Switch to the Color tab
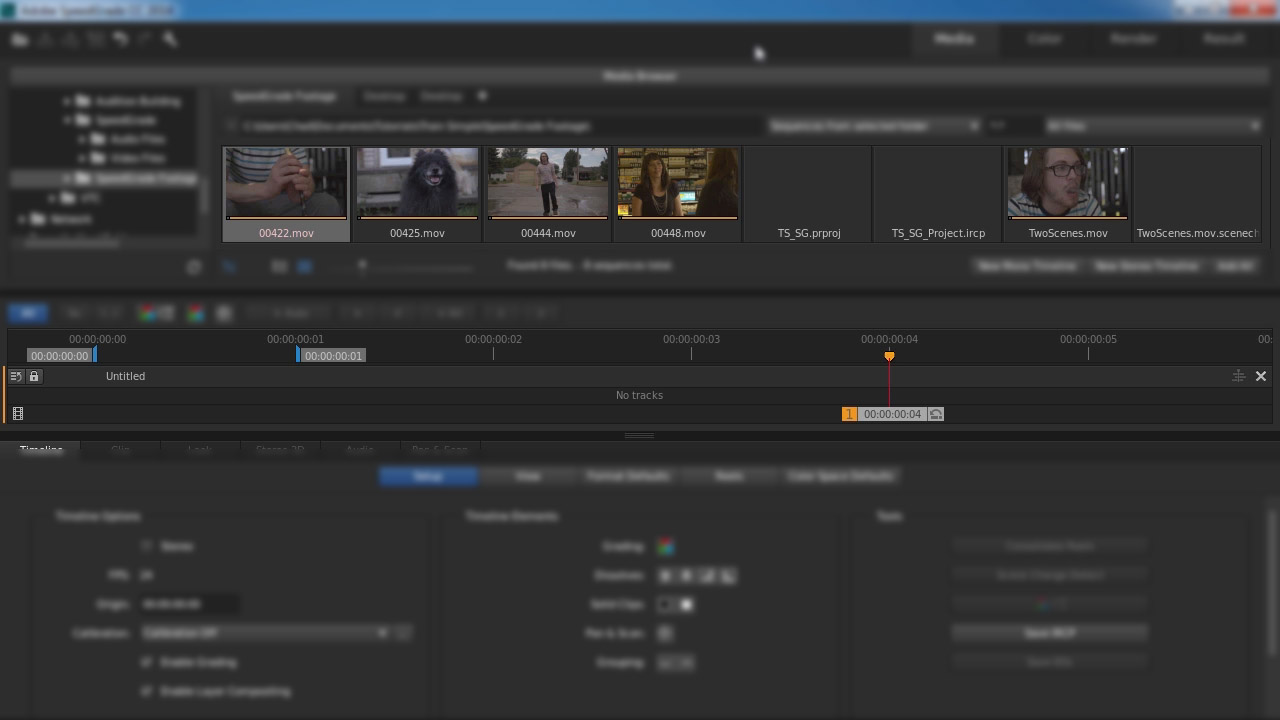1280x720 pixels. [x=1044, y=39]
